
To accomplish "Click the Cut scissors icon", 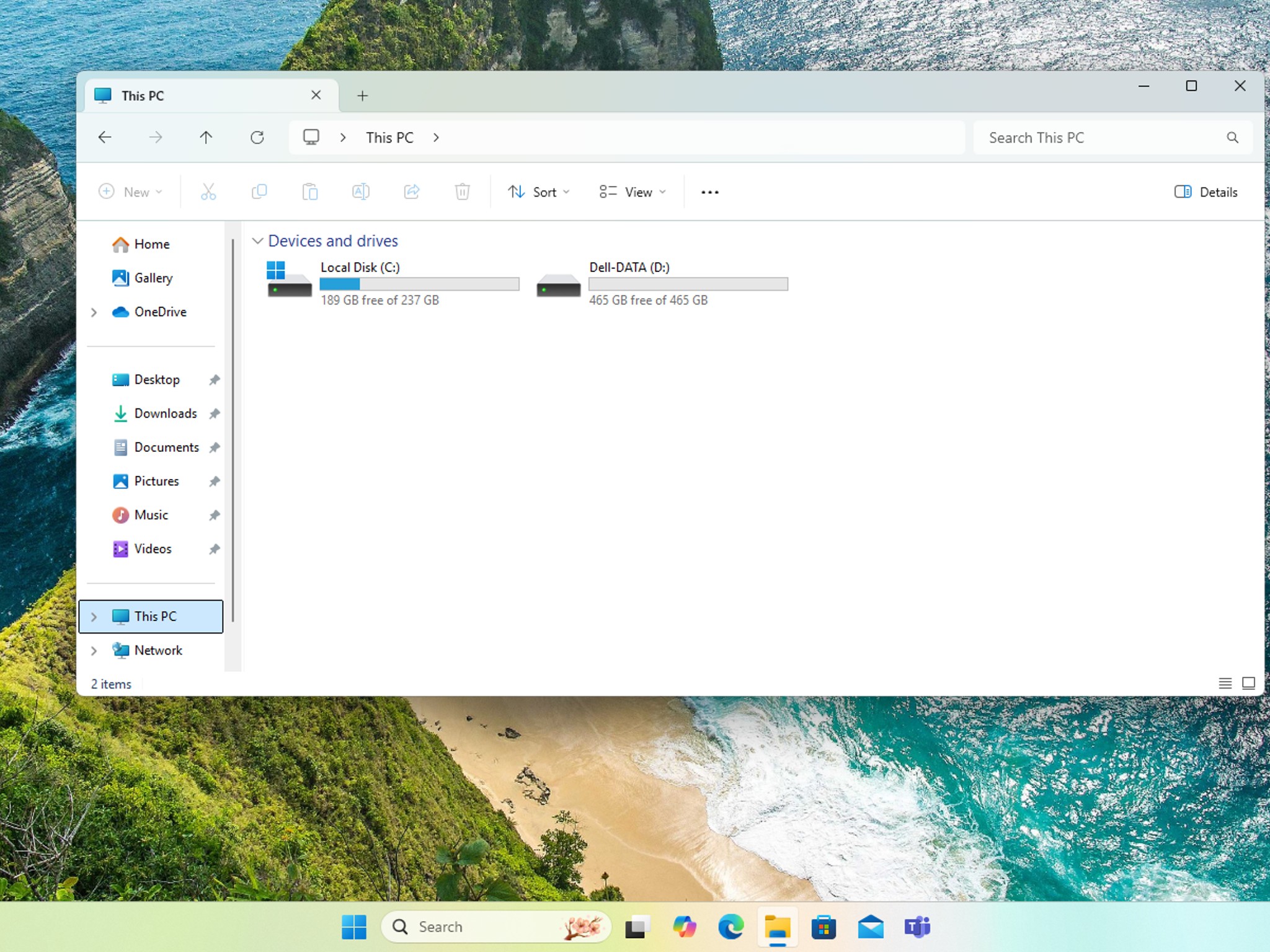I will 208,192.
